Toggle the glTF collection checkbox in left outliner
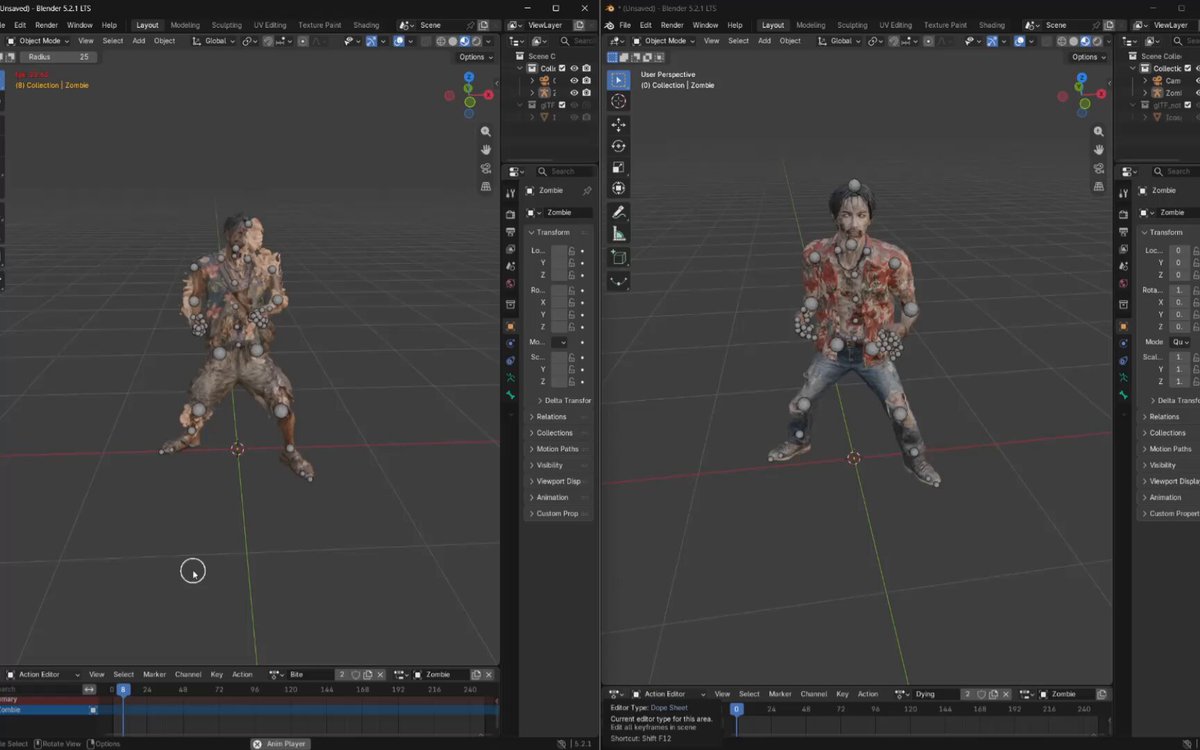Image resolution: width=1200 pixels, height=750 pixels. 562,105
